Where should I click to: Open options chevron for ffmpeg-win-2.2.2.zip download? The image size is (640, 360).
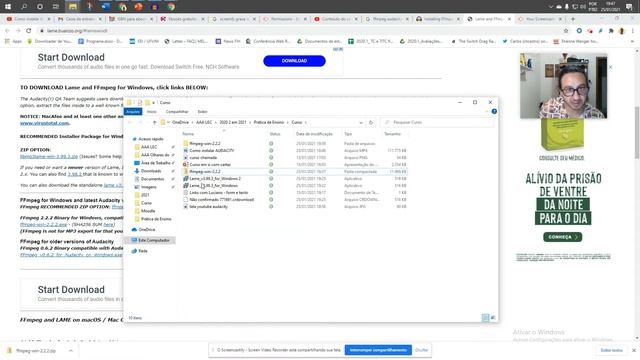71,351
